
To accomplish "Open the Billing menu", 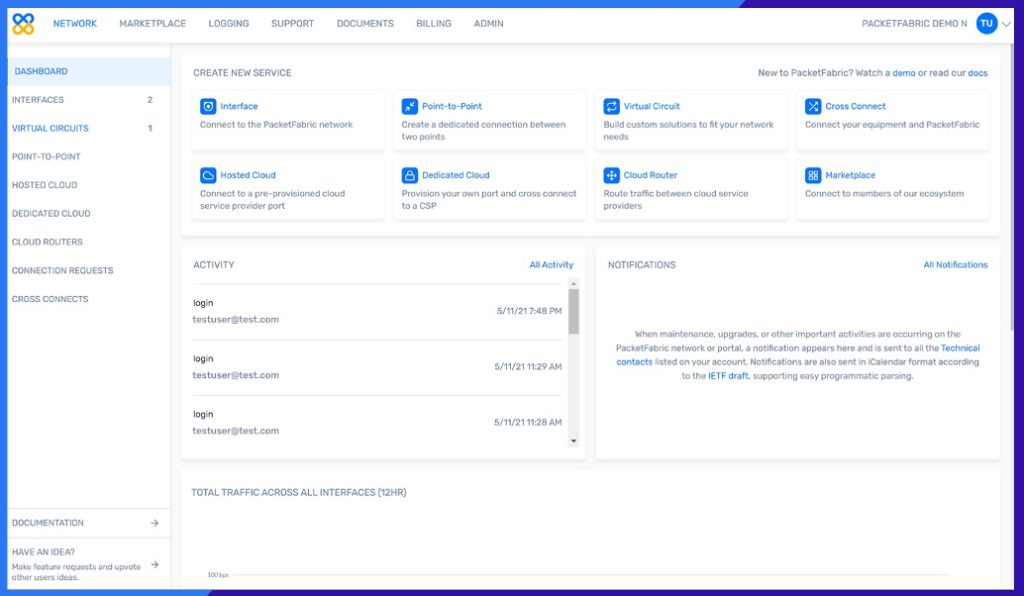I will pos(433,24).
